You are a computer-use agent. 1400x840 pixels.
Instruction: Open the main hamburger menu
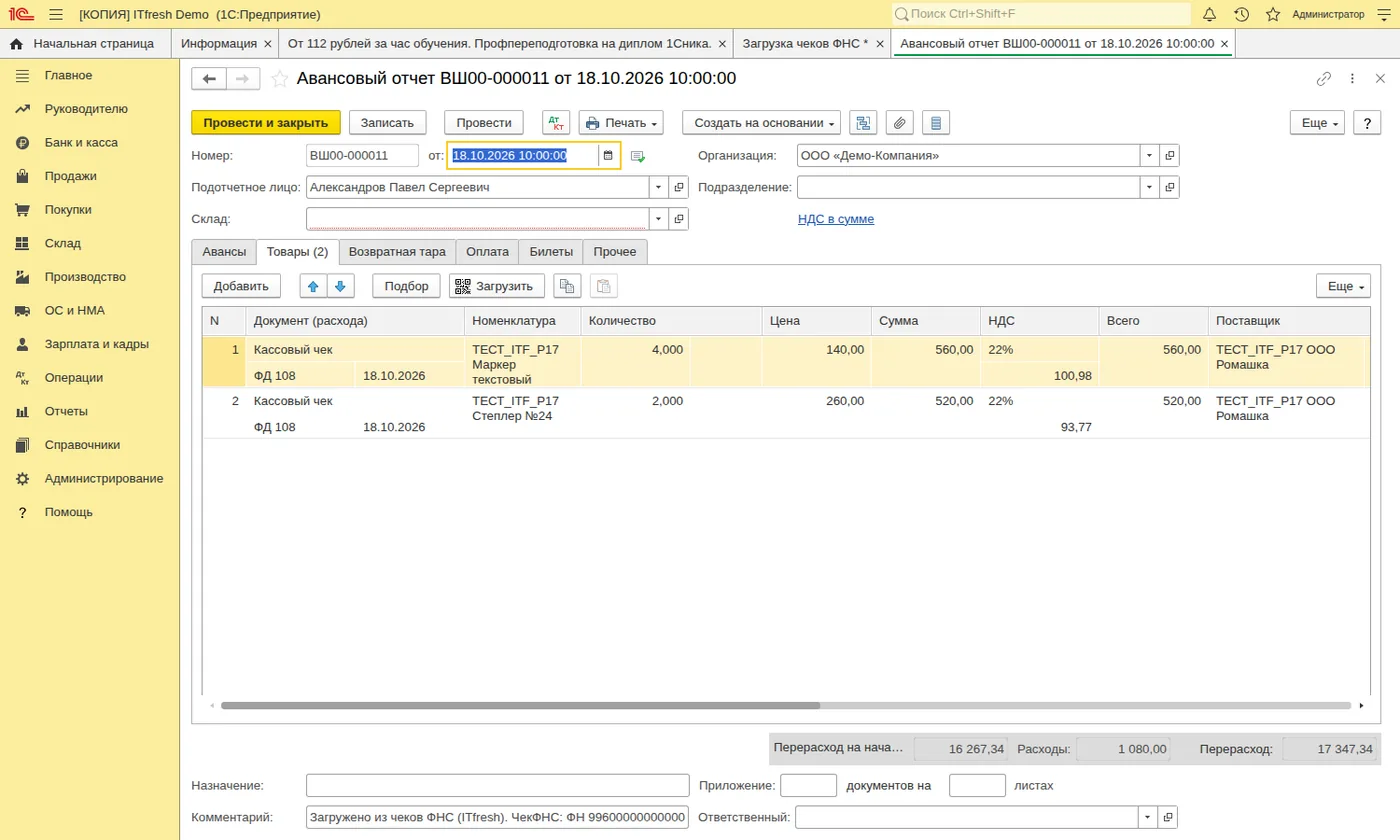click(x=55, y=14)
